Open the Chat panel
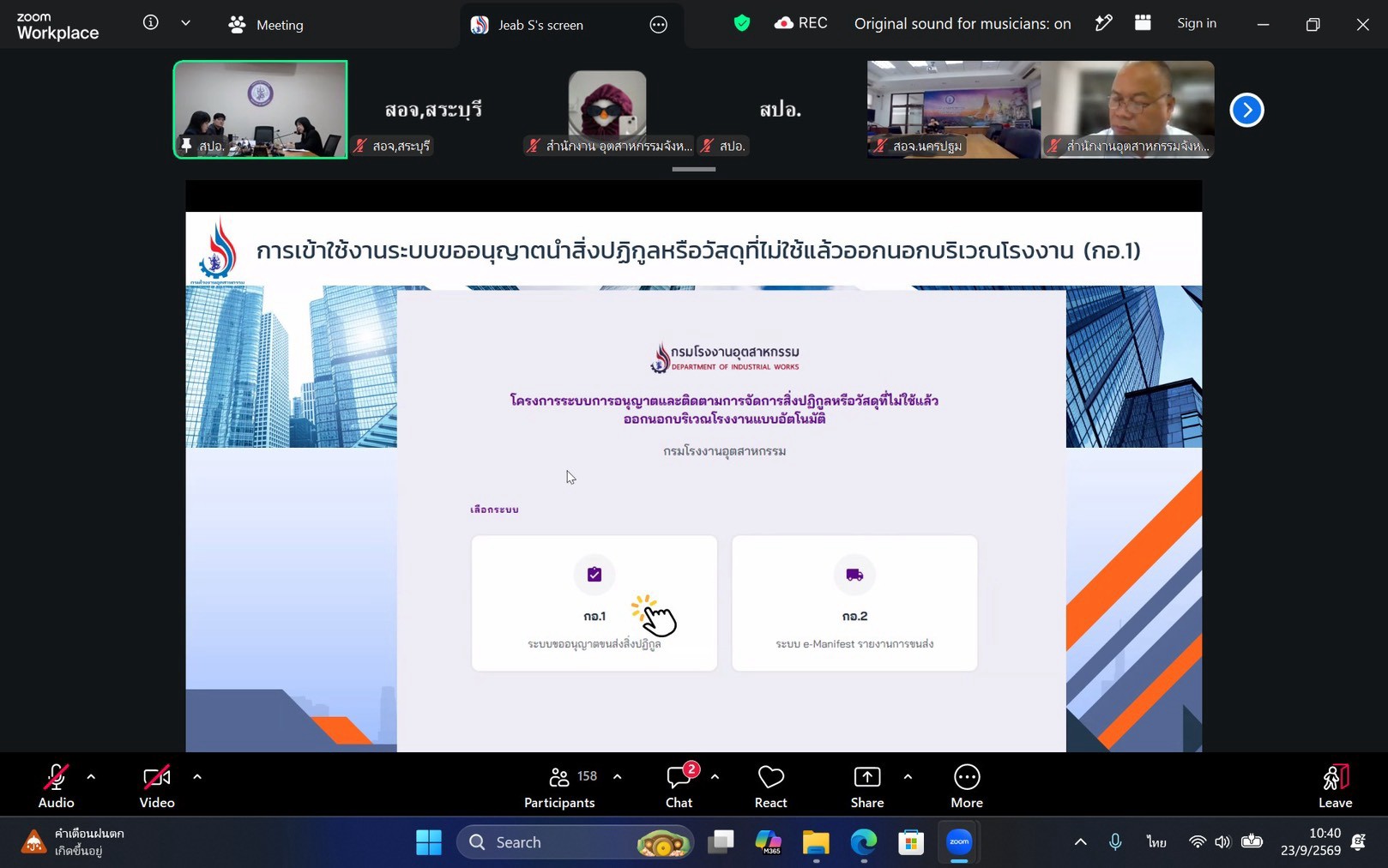Viewport: 1388px width, 868px height. pyautogui.click(x=679, y=786)
